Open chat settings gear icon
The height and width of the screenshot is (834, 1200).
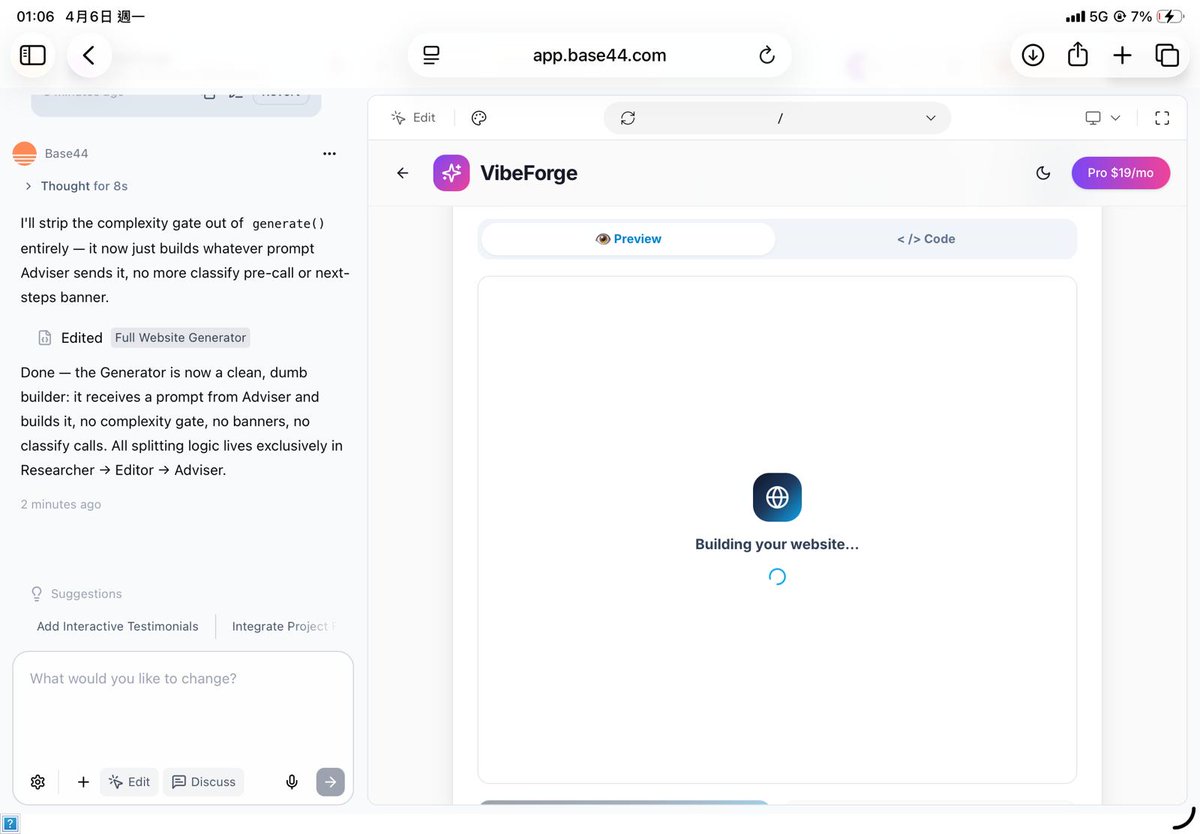pyautogui.click(x=38, y=782)
